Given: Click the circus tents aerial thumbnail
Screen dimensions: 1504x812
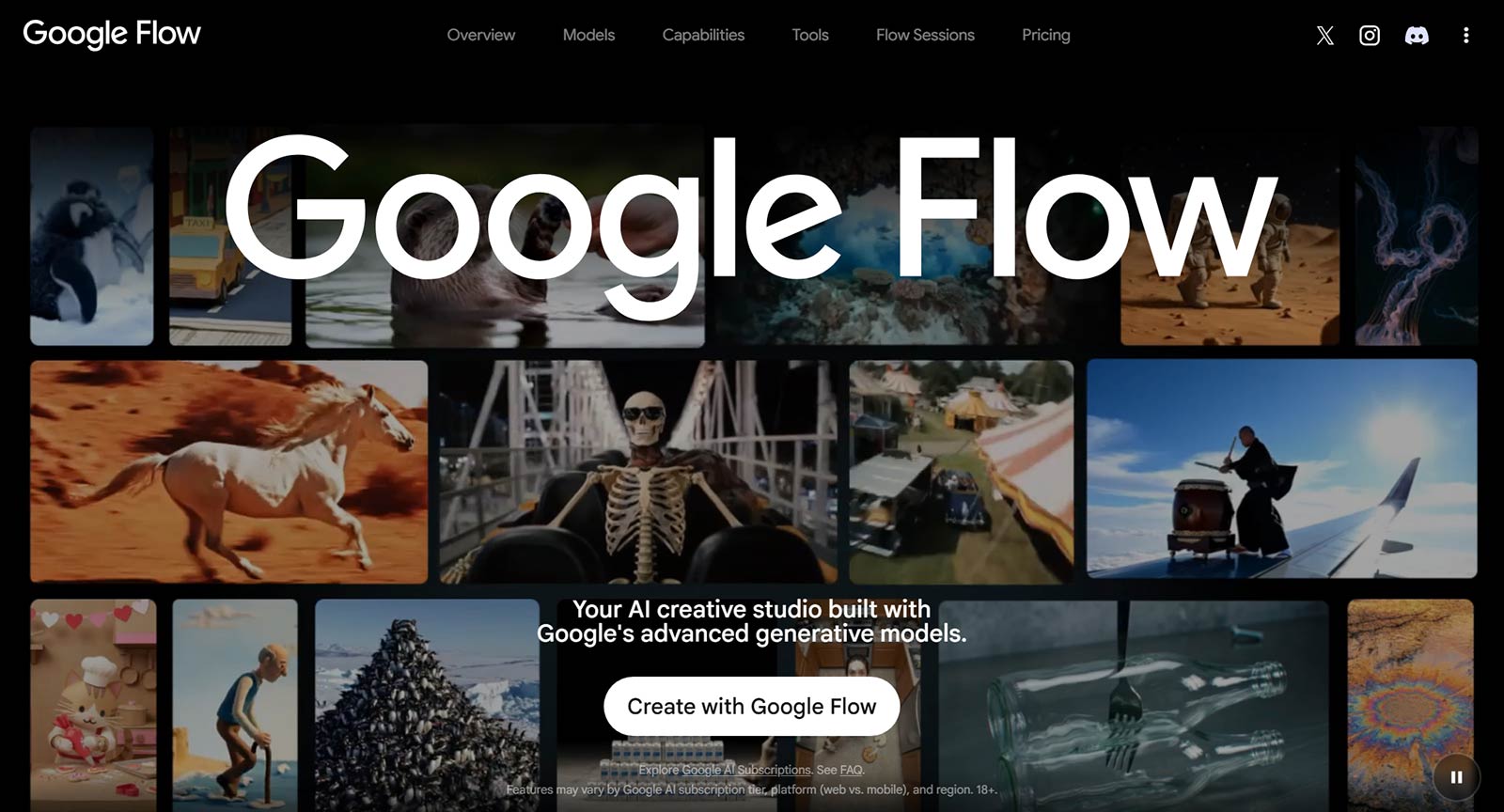Looking at the screenshot, I should point(962,472).
